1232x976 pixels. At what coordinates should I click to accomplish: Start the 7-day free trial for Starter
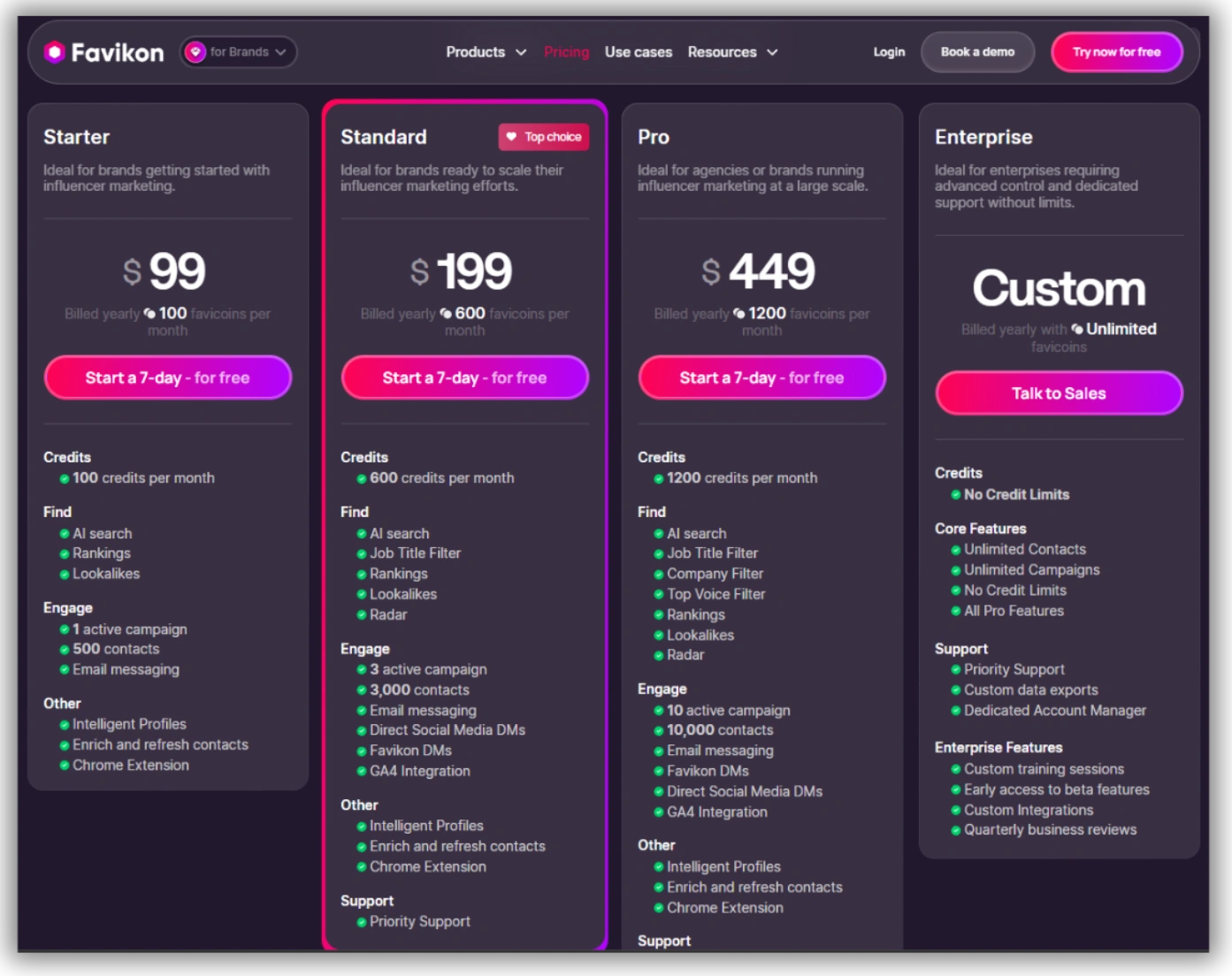(x=167, y=377)
